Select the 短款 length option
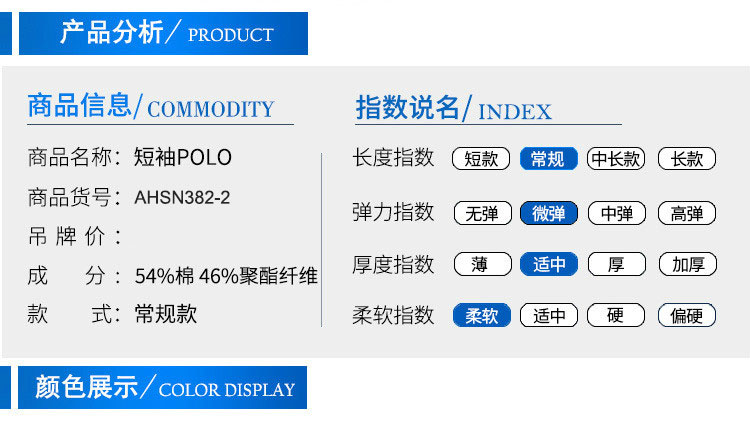 coord(482,159)
